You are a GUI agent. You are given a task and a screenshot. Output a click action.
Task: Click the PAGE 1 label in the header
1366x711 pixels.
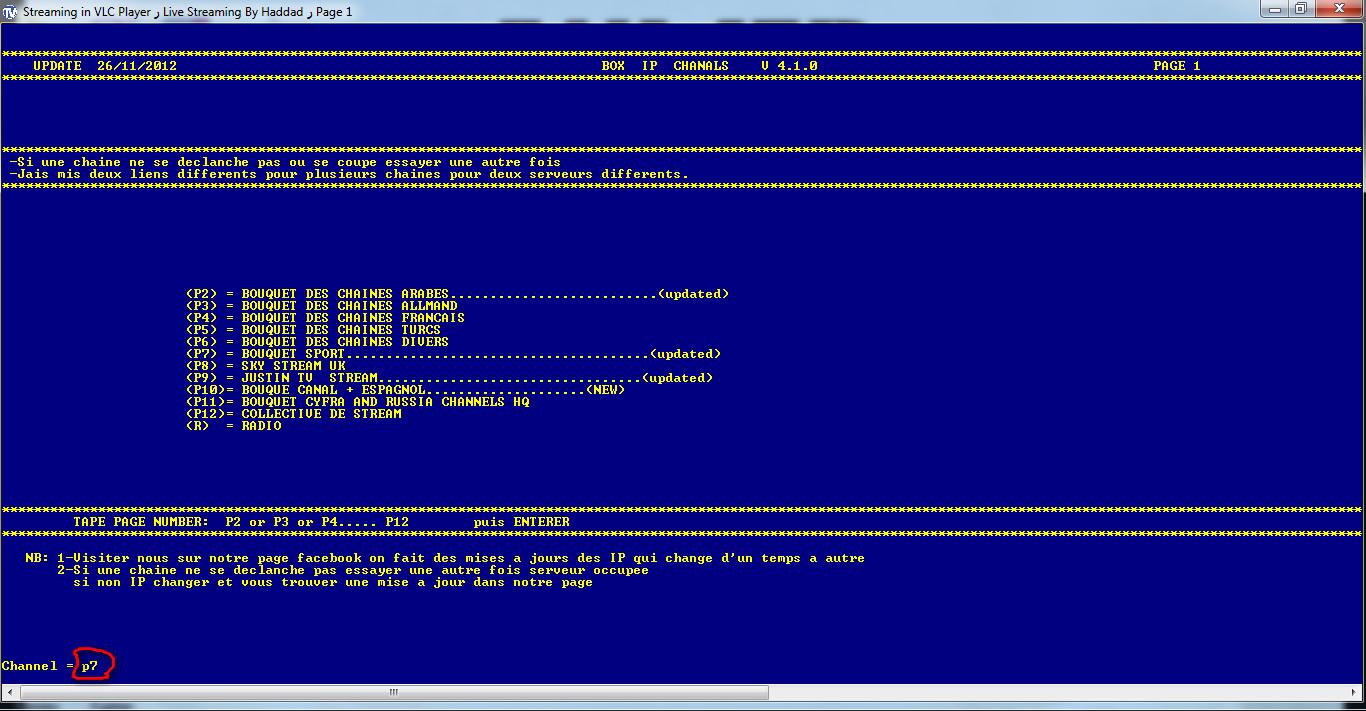(1176, 66)
